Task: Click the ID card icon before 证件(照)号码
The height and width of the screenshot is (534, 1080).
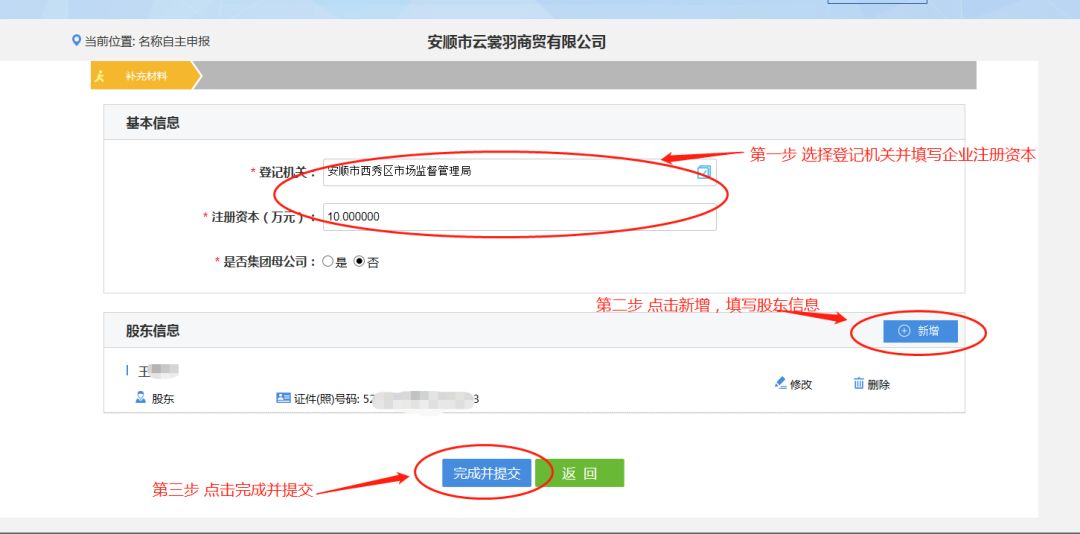Action: [x=283, y=398]
